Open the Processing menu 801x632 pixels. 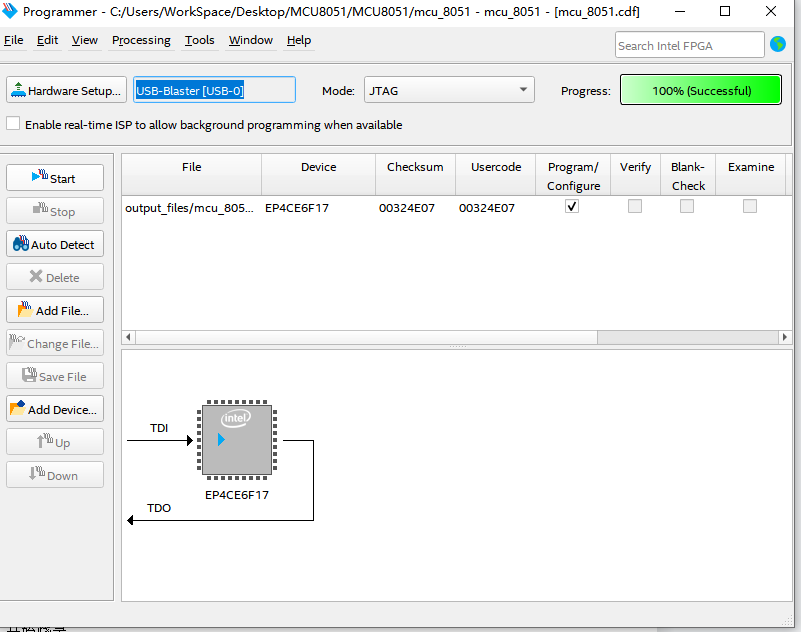click(141, 40)
